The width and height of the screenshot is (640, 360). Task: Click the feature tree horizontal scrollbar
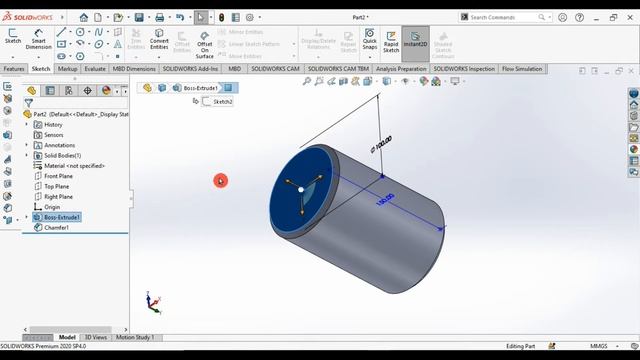[71, 329]
